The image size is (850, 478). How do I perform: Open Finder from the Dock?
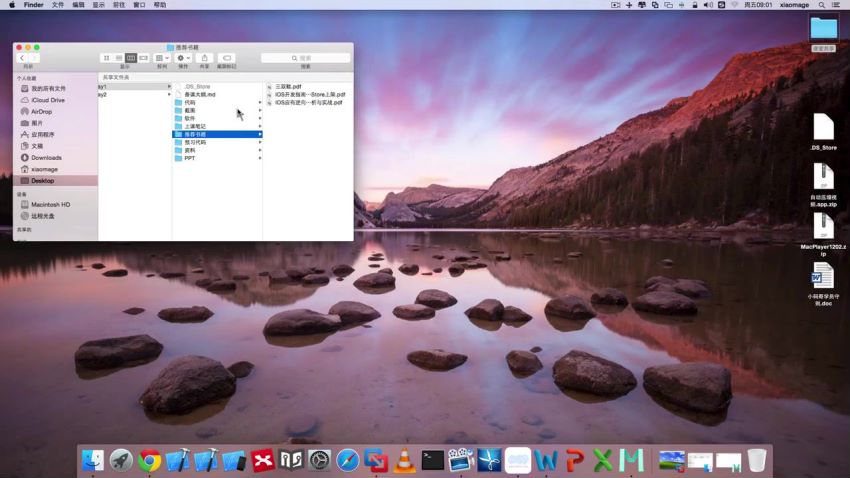[93, 460]
